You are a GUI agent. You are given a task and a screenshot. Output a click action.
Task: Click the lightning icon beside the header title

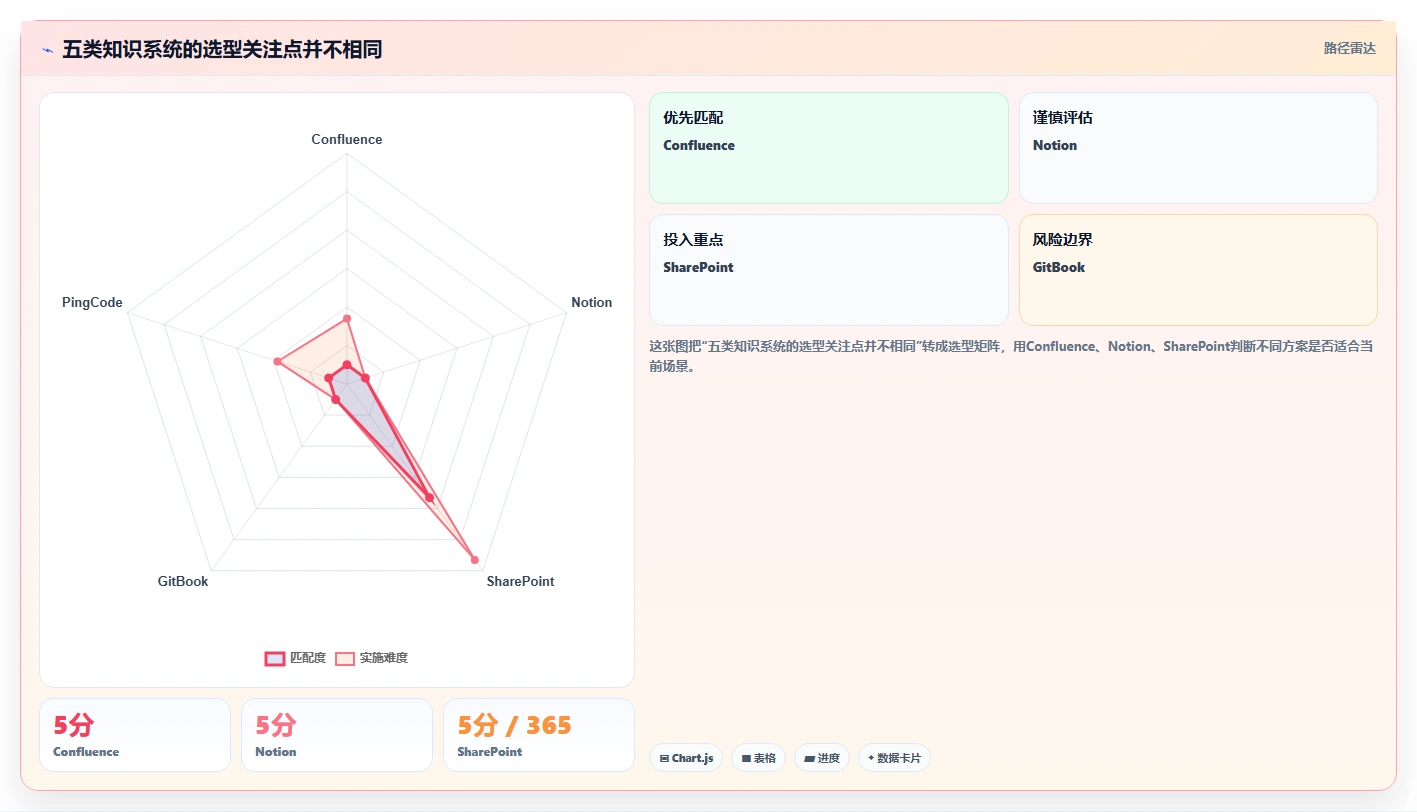(48, 50)
